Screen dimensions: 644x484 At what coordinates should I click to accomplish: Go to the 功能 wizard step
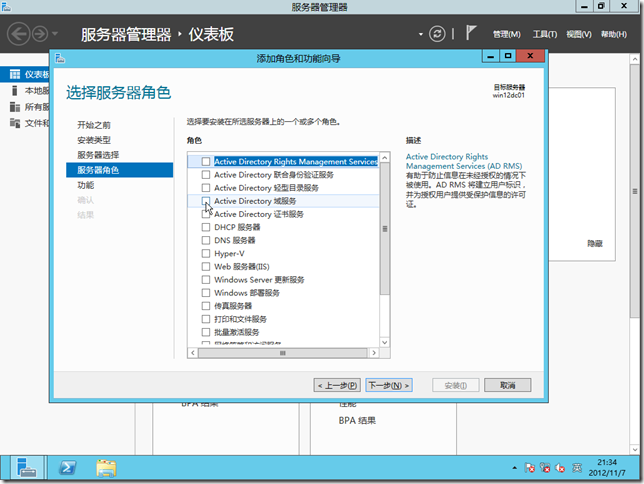[x=85, y=185]
